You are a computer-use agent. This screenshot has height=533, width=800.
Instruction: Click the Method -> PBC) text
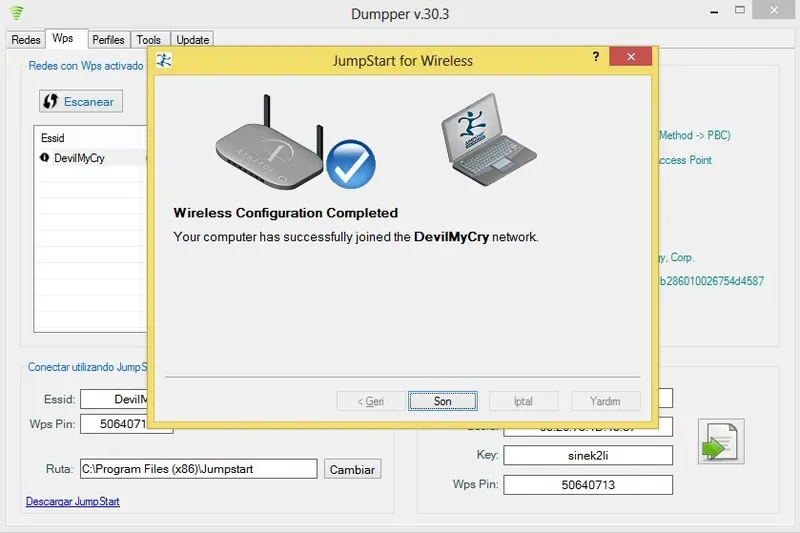695,135
